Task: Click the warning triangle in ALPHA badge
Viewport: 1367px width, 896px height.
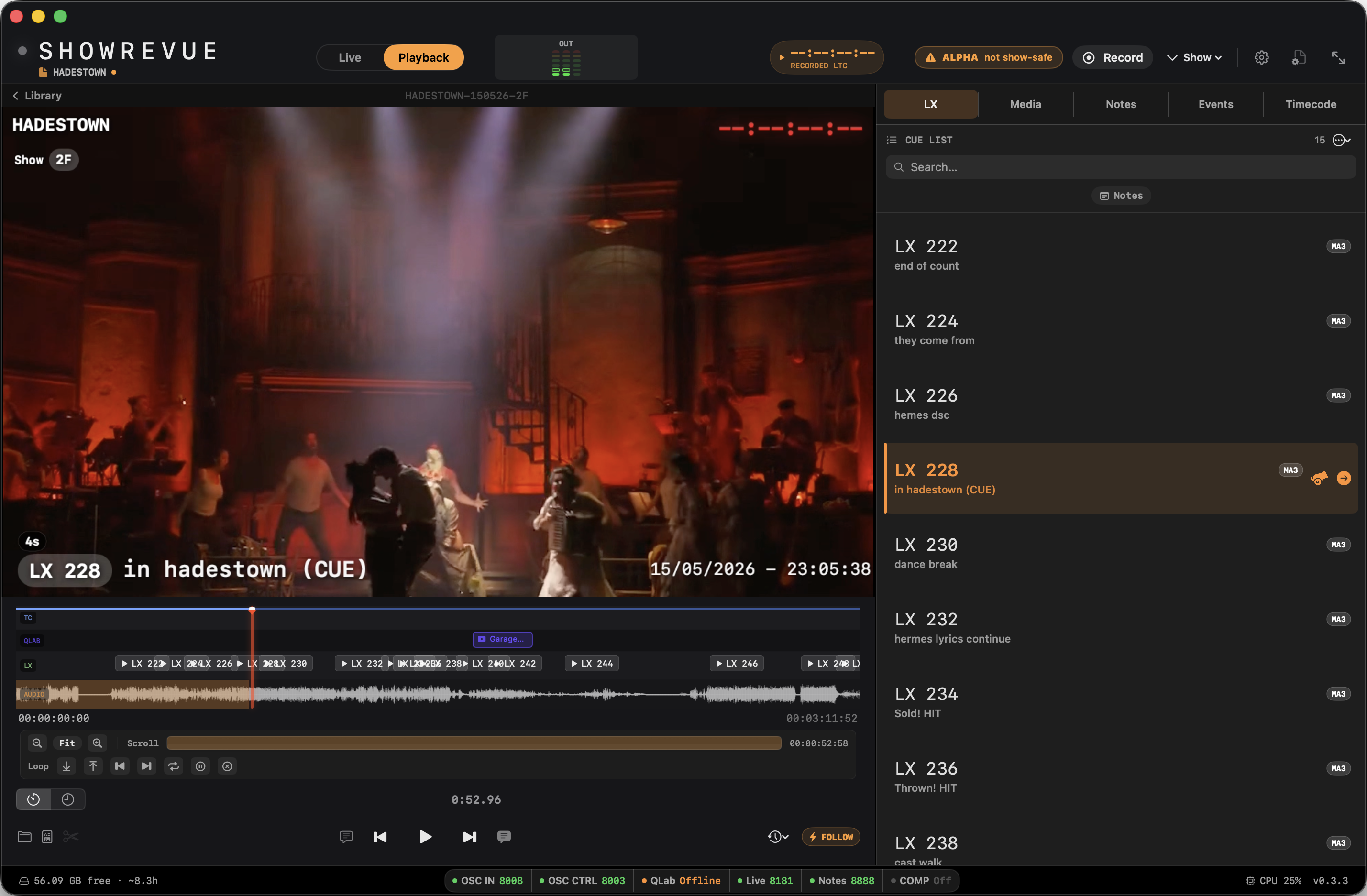Action: (930, 57)
